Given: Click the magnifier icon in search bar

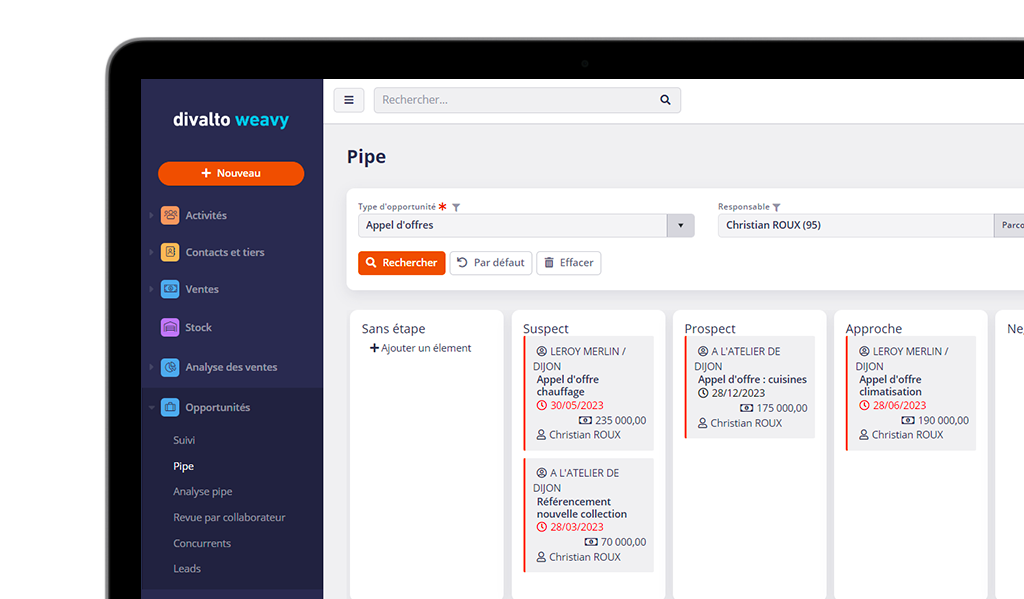Looking at the screenshot, I should pos(665,100).
